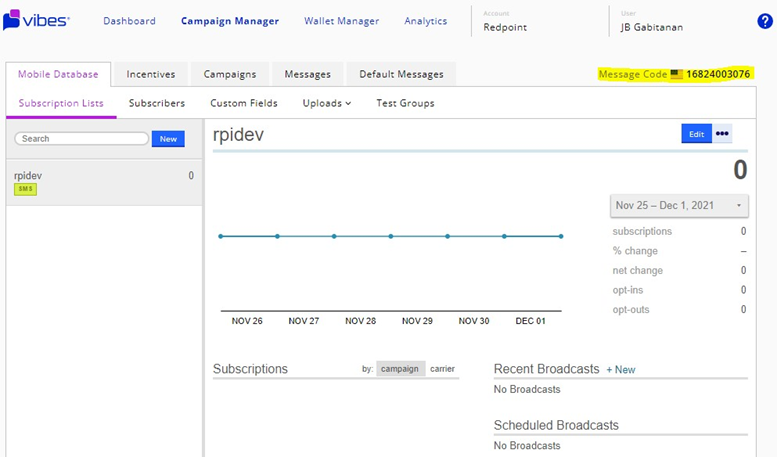Expand the Uploads dropdown menu
Image resolution: width=777 pixels, height=457 pixels.
pos(327,103)
